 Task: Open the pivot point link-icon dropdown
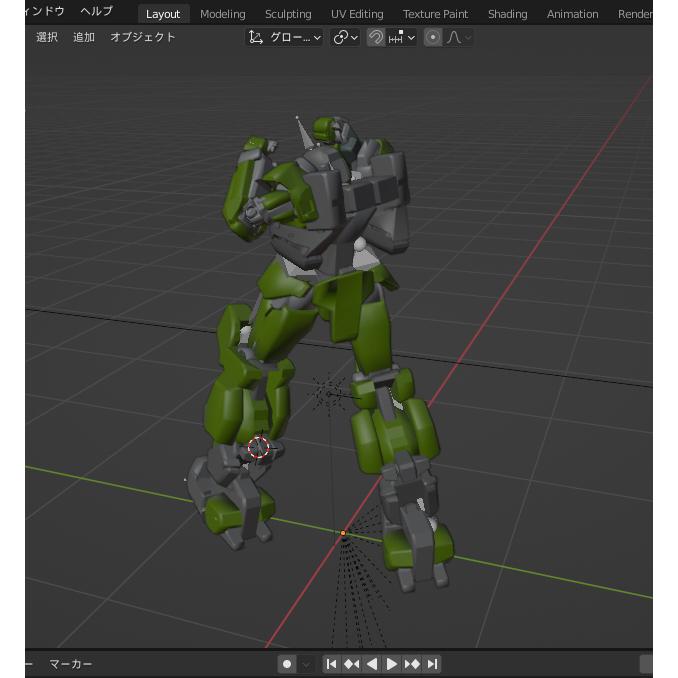coord(345,38)
